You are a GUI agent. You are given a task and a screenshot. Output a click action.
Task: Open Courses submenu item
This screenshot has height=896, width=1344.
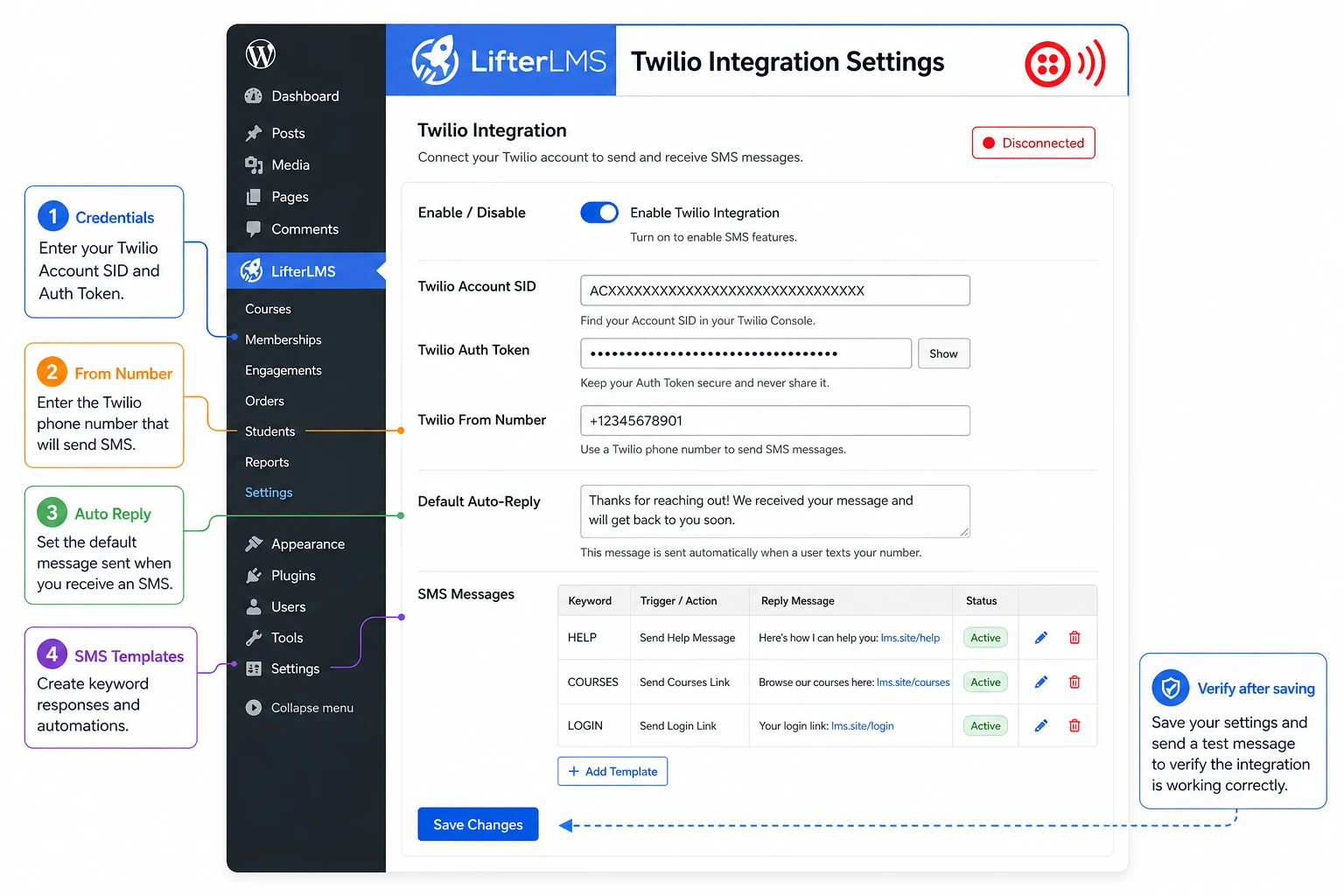point(268,309)
